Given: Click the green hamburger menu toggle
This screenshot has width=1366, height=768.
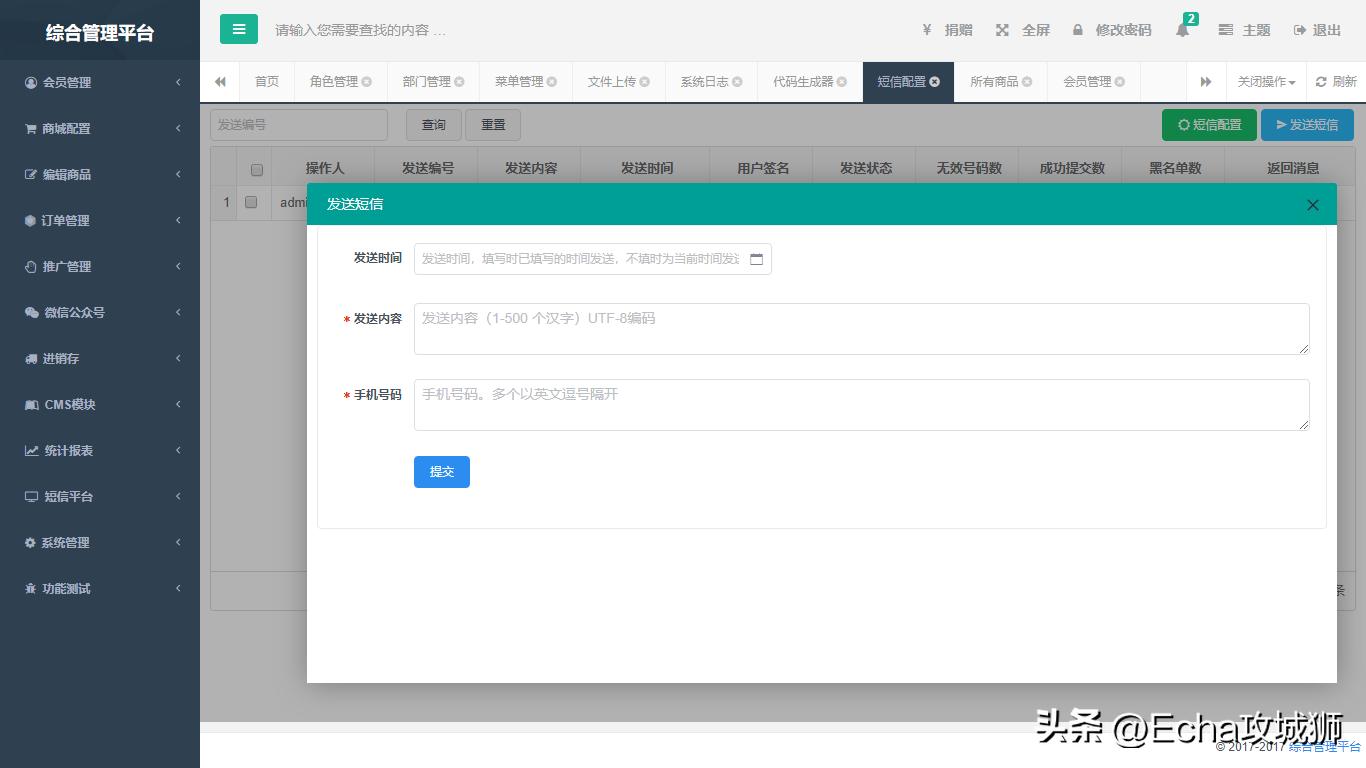Looking at the screenshot, I should click(x=238, y=29).
